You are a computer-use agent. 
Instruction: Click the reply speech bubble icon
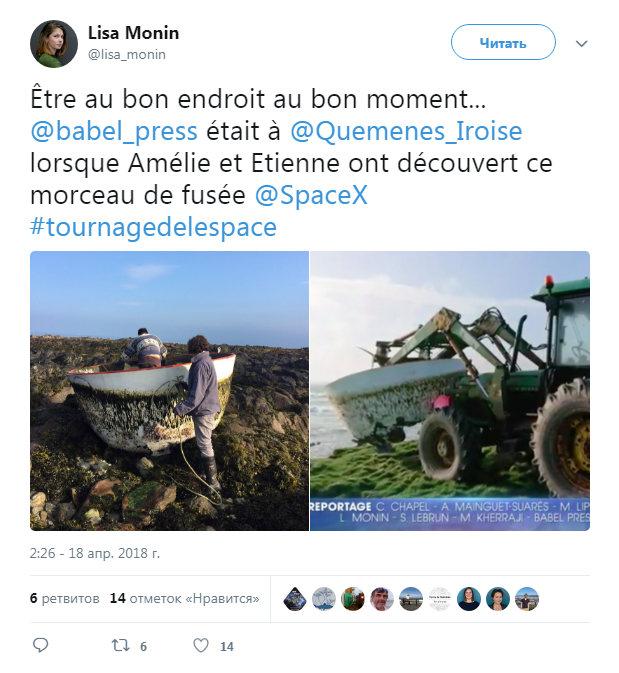tap(41, 645)
